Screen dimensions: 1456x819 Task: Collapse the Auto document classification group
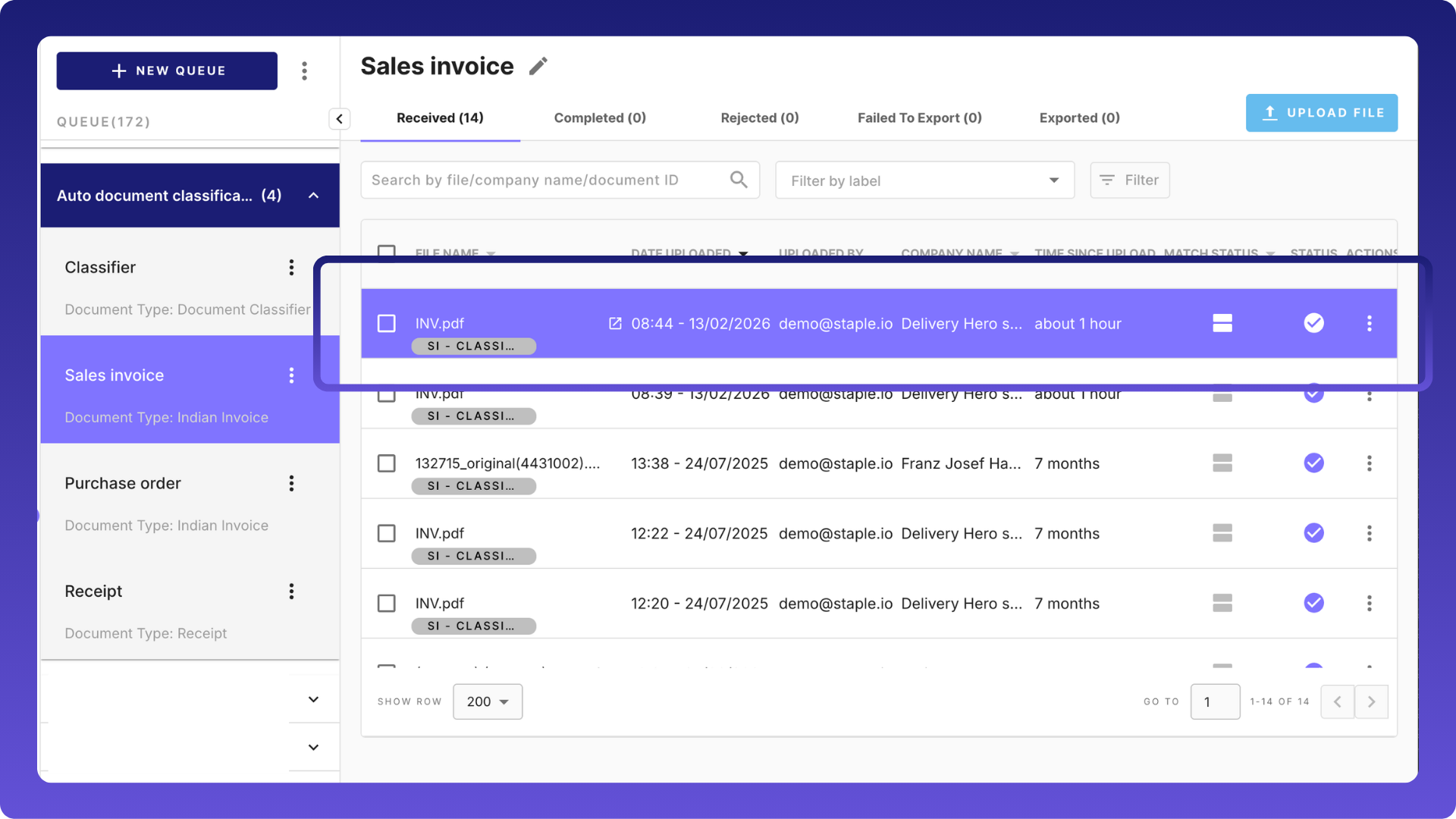click(313, 196)
